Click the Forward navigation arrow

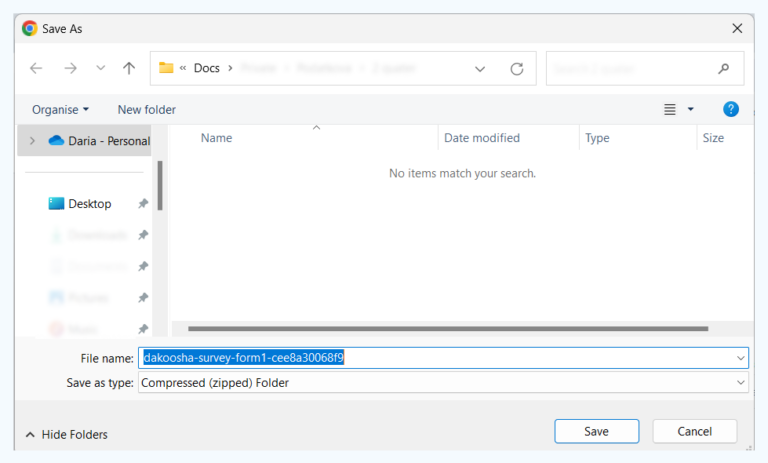click(x=70, y=69)
